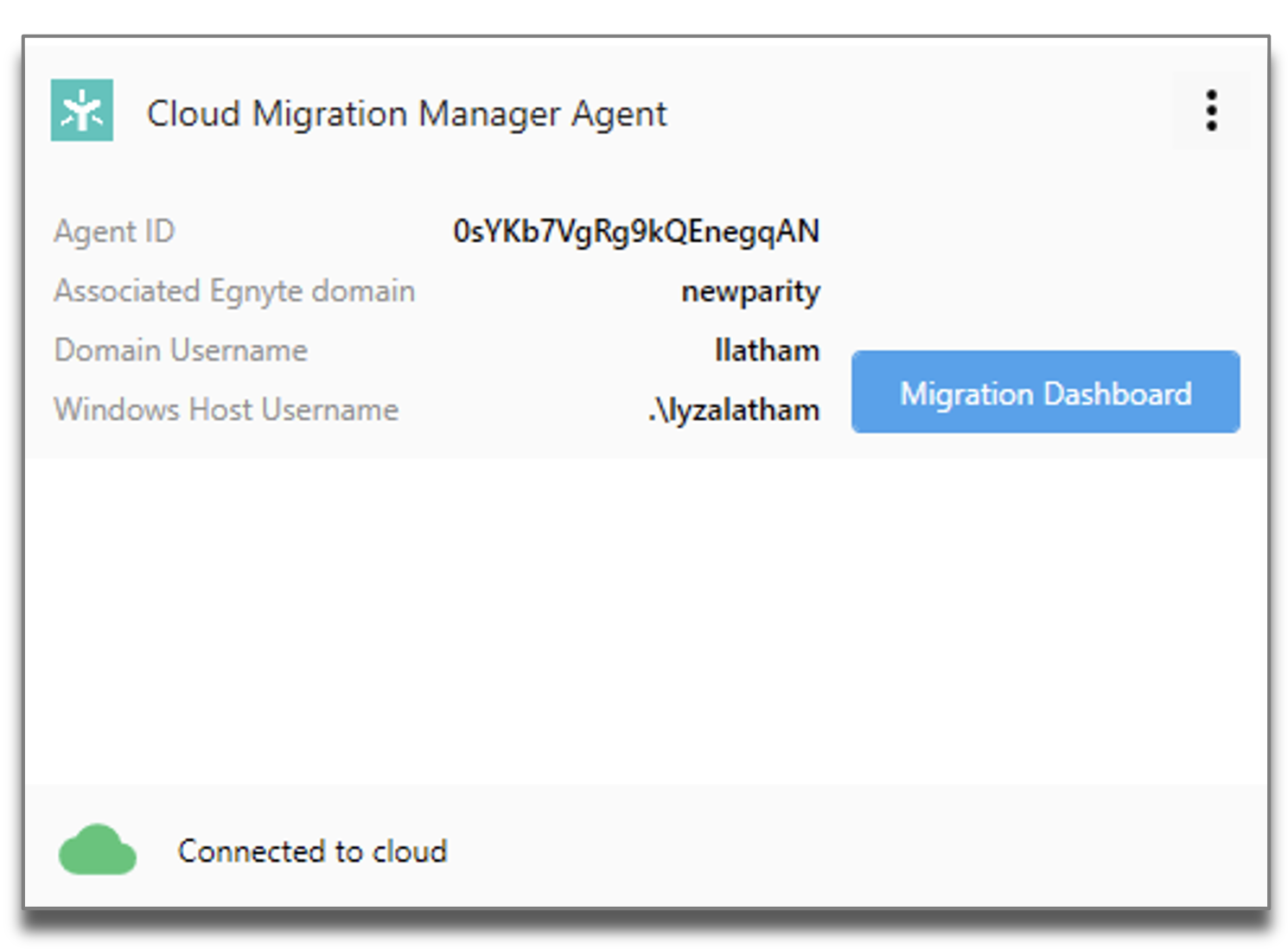Open the three-dot options menu
The width and height of the screenshot is (1288, 949).
[x=1211, y=111]
